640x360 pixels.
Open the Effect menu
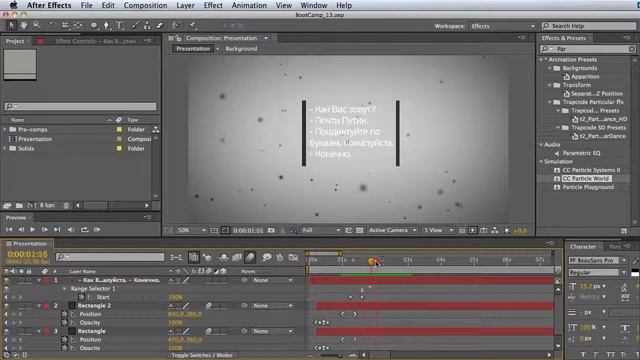213,5
